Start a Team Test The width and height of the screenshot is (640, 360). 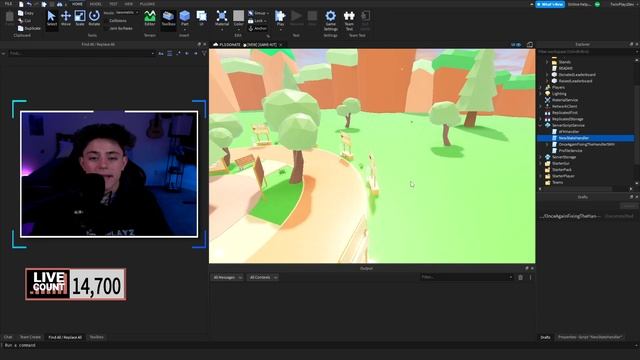pyautogui.click(x=349, y=20)
